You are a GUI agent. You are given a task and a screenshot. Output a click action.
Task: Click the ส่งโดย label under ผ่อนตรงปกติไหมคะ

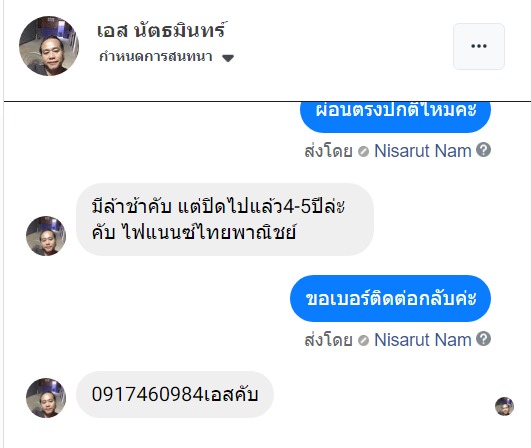(328, 151)
